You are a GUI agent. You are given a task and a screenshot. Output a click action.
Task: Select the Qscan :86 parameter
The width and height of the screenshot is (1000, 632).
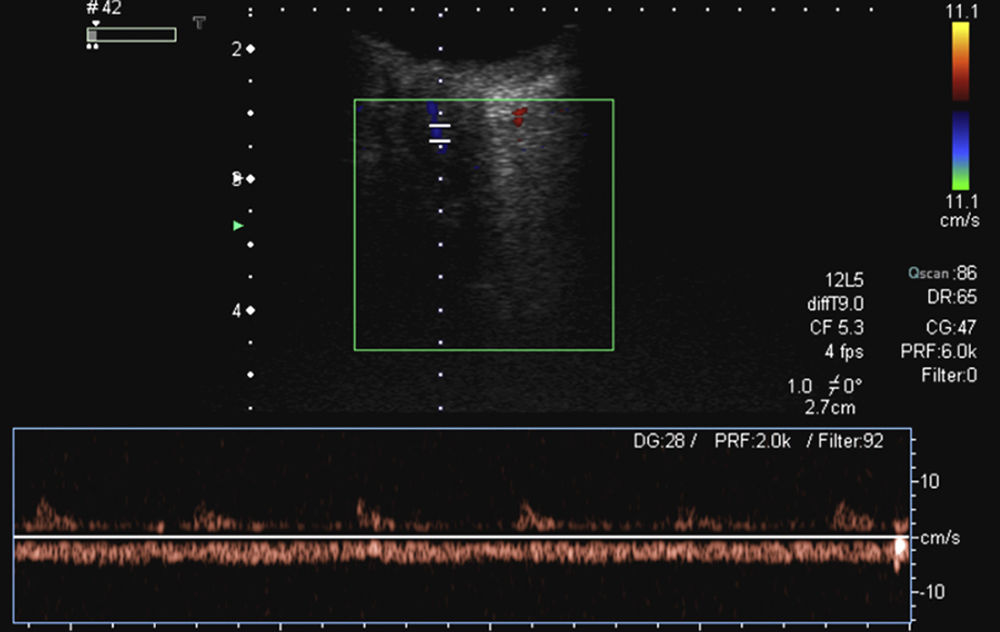tap(941, 271)
